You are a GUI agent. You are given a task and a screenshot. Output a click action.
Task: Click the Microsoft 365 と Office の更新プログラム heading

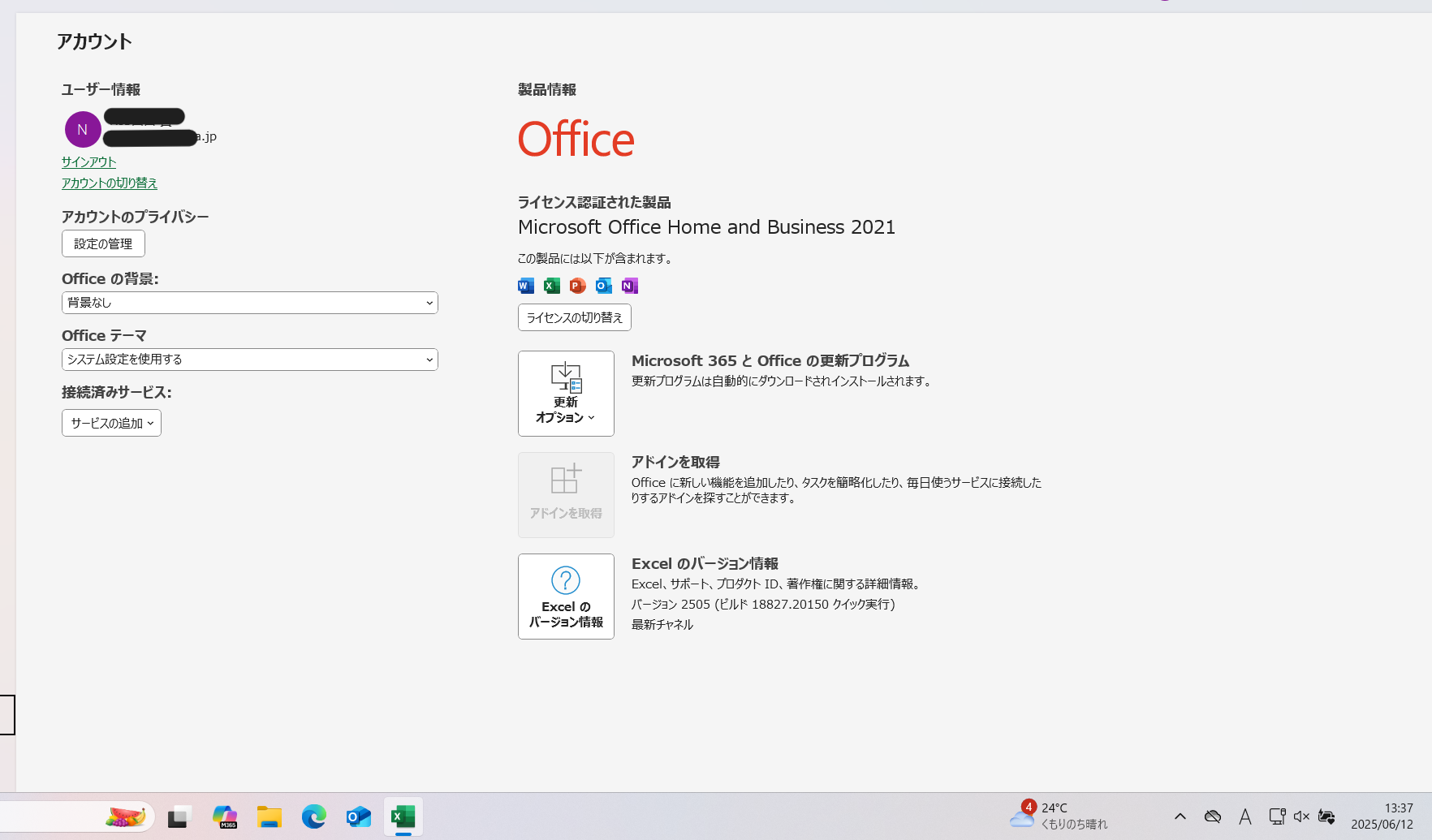pyautogui.click(x=770, y=360)
